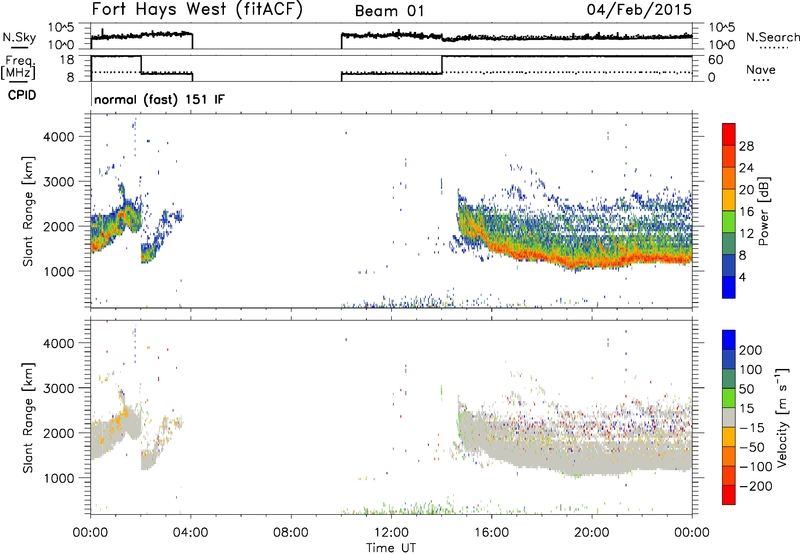Select the '3000' tick in the velocity panel
Image resolution: width=800 pixels, height=554 pixels.
coord(58,388)
